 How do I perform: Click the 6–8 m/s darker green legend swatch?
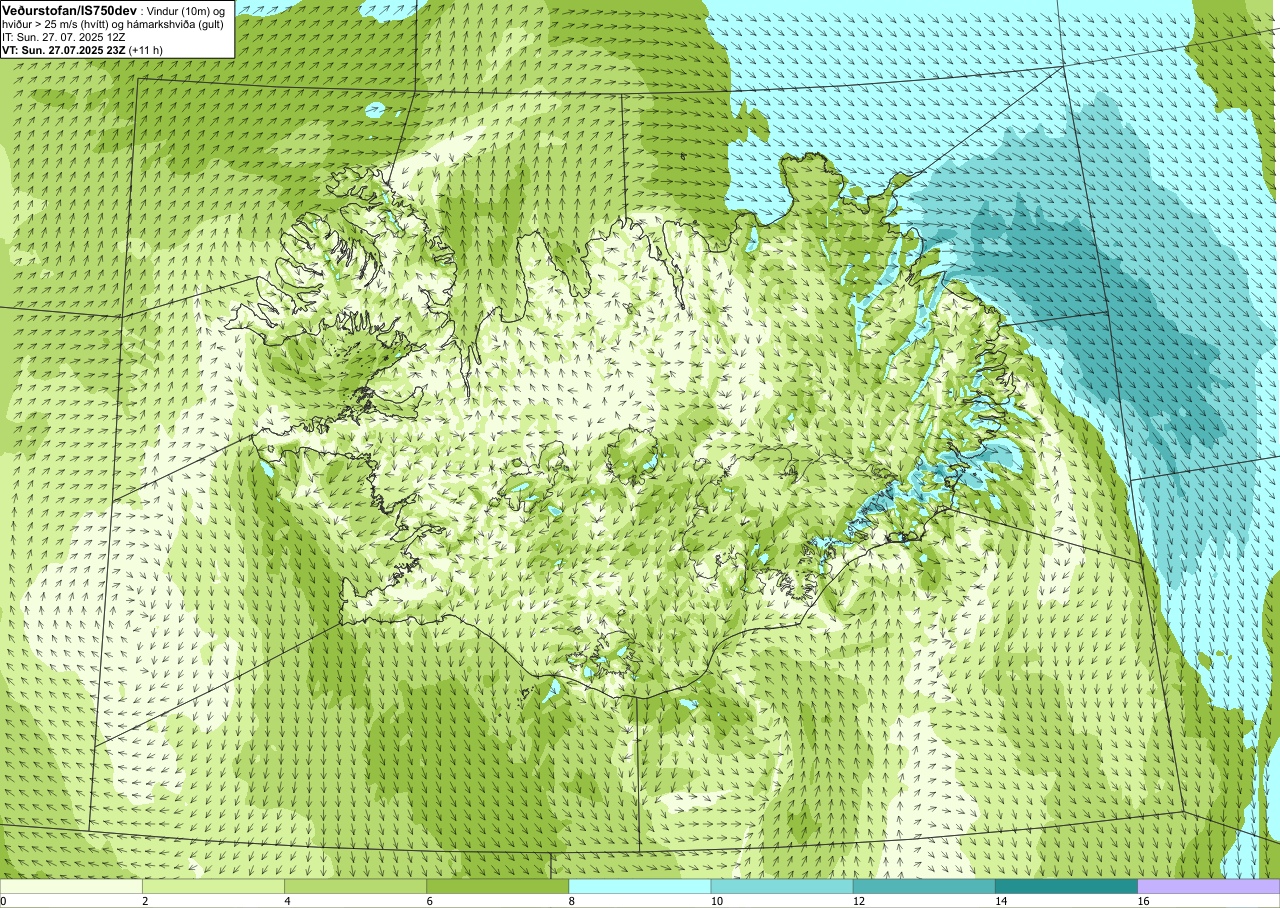click(x=497, y=886)
